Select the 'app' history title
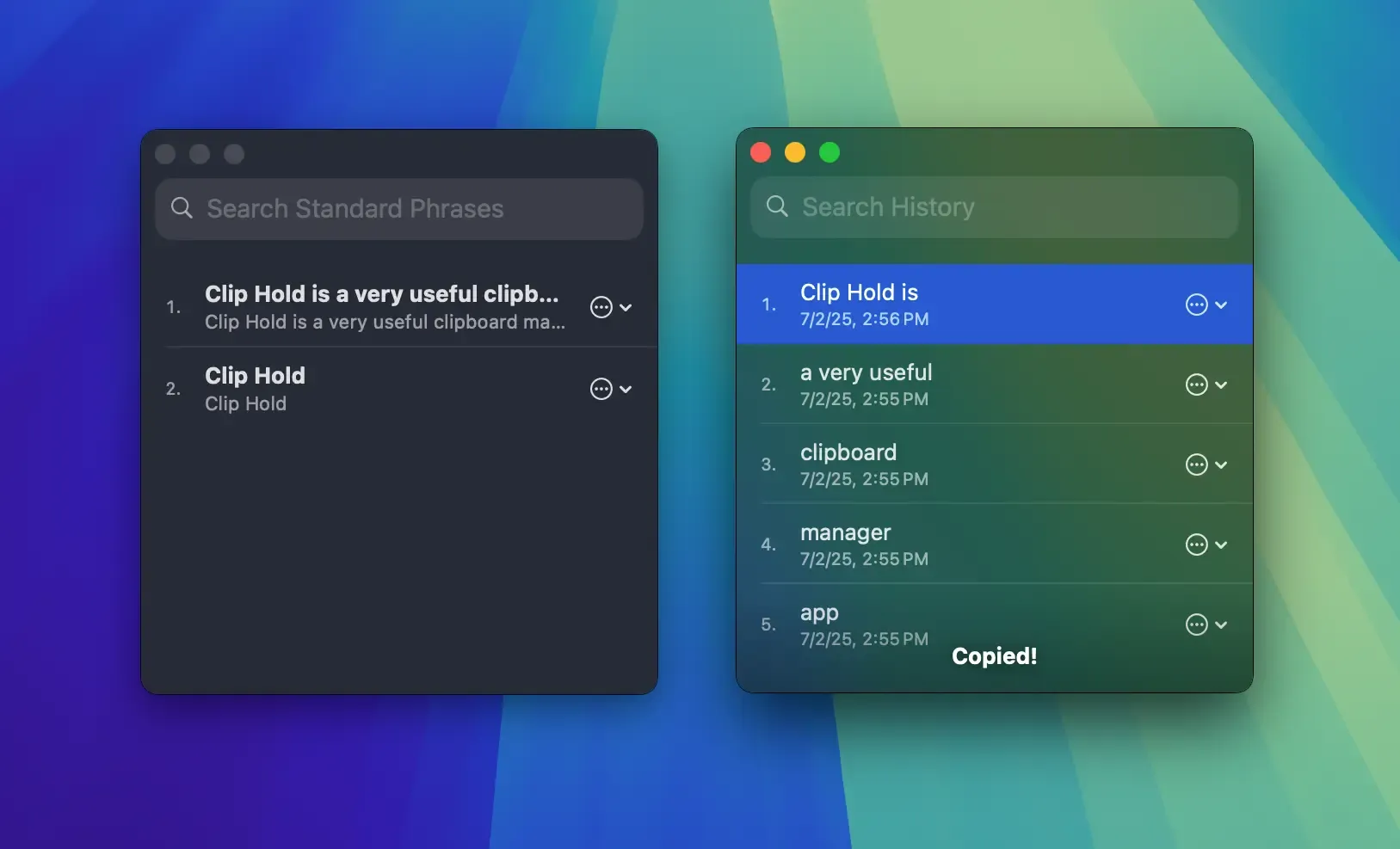Image resolution: width=1400 pixels, height=849 pixels. 819,613
